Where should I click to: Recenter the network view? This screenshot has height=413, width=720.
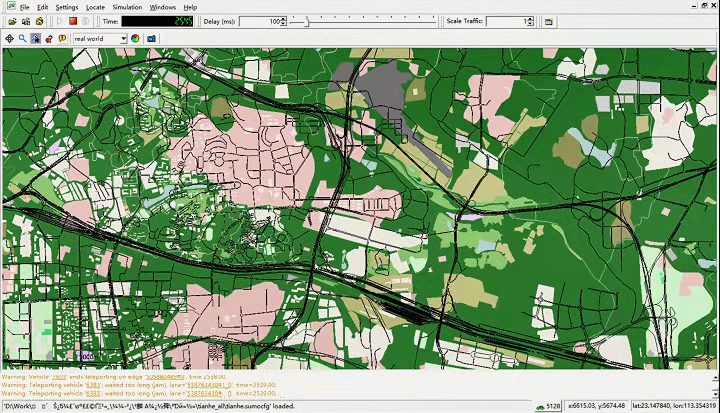coord(9,39)
